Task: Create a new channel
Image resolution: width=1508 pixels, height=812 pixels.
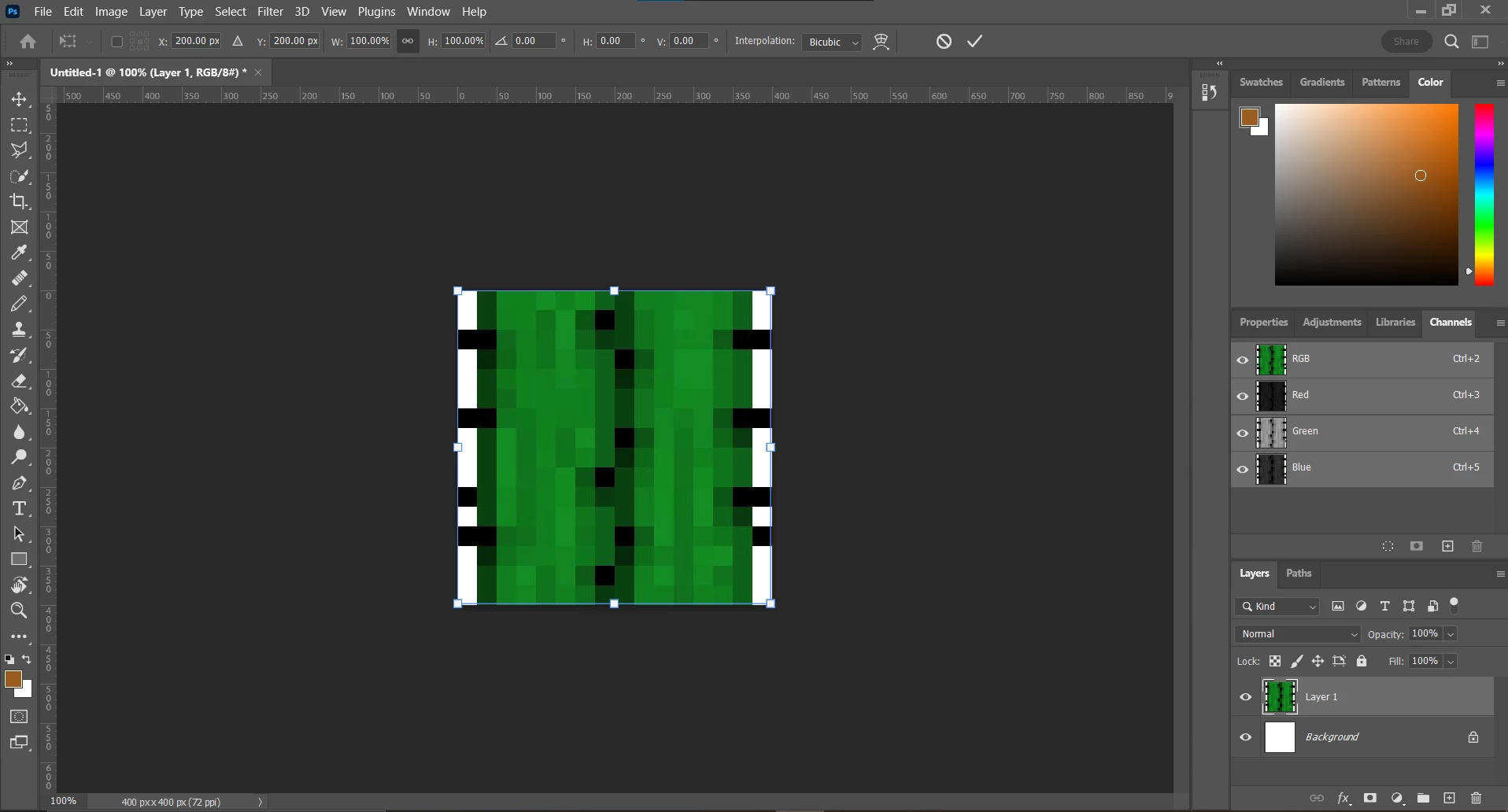Action: pos(1448,546)
